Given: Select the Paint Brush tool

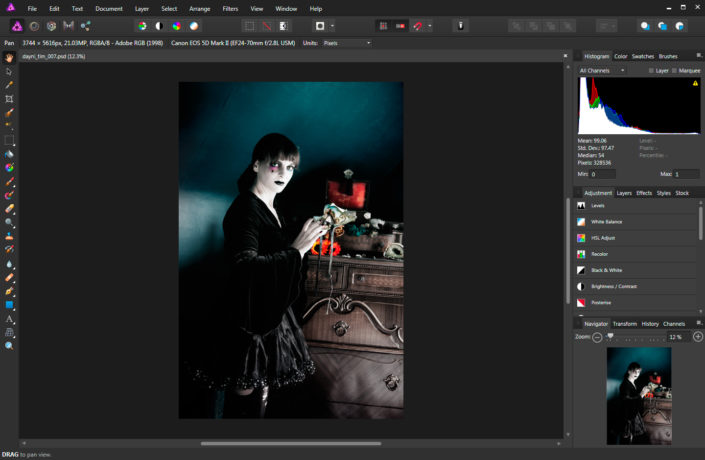Looking at the screenshot, I should click(x=9, y=181).
